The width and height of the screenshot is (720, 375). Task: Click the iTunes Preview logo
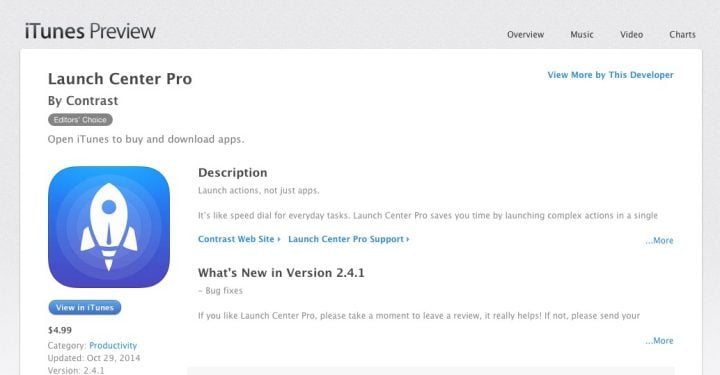(x=90, y=31)
